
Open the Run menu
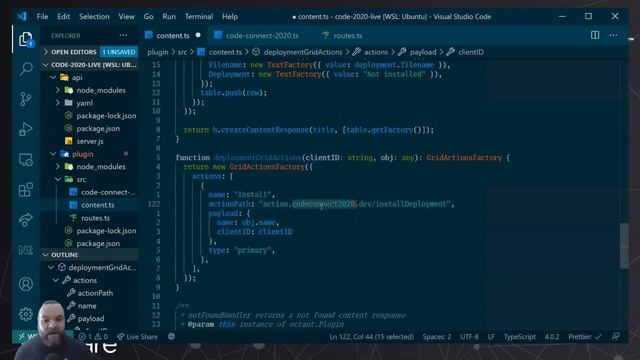169,16
